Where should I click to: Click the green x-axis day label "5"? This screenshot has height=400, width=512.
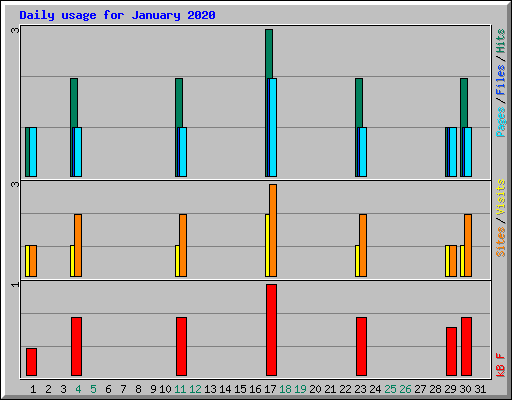point(93,389)
